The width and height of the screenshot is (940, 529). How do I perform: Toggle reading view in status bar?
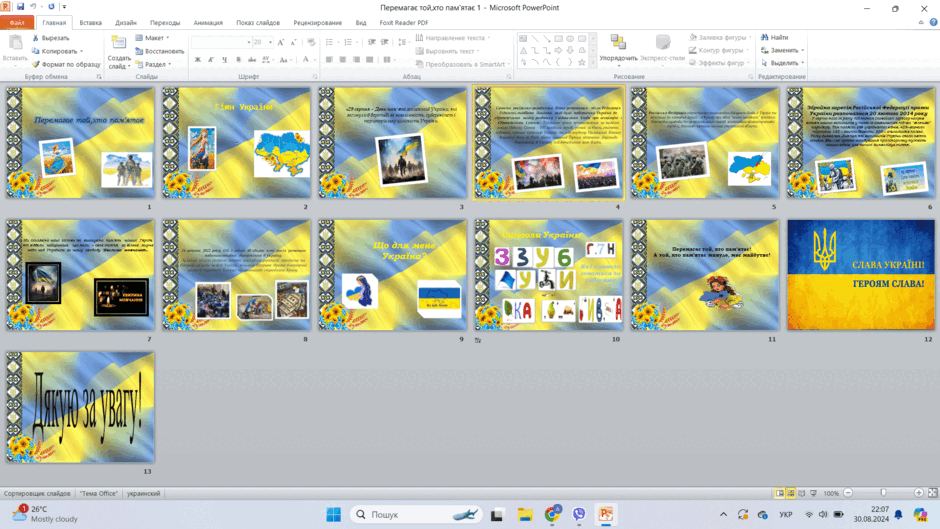point(802,493)
